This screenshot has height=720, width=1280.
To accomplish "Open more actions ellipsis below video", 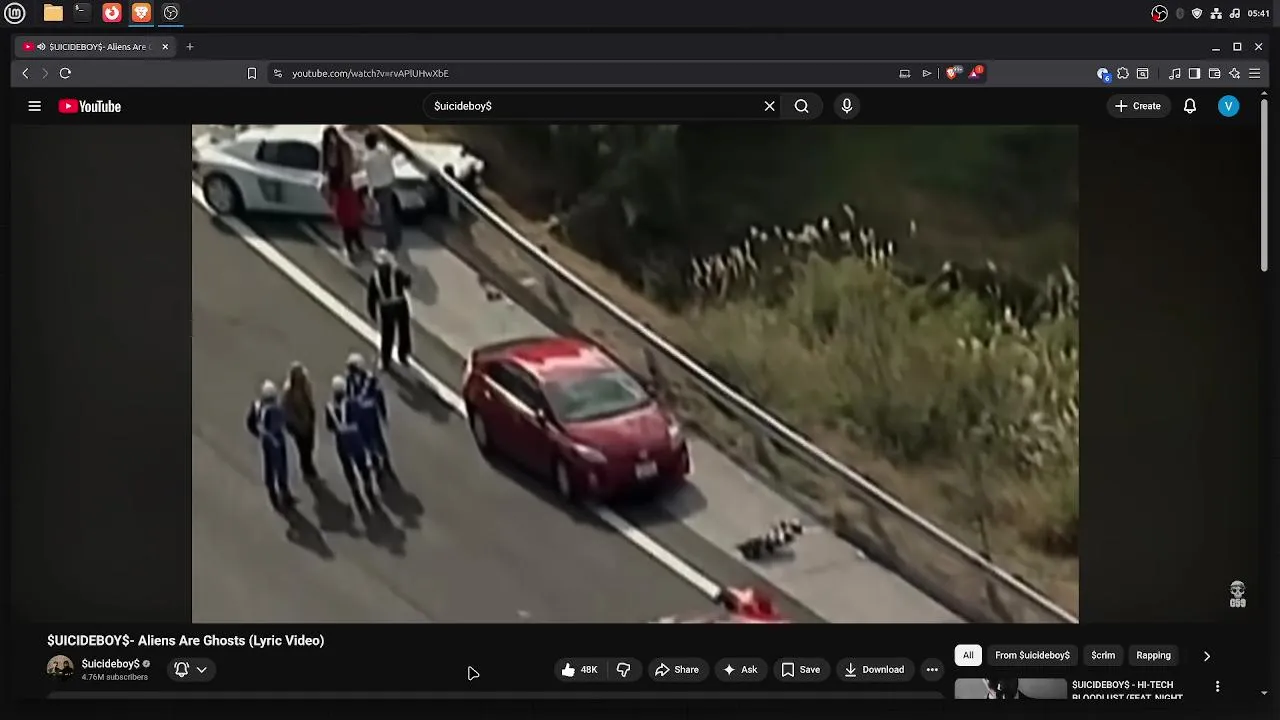I will click(932, 670).
